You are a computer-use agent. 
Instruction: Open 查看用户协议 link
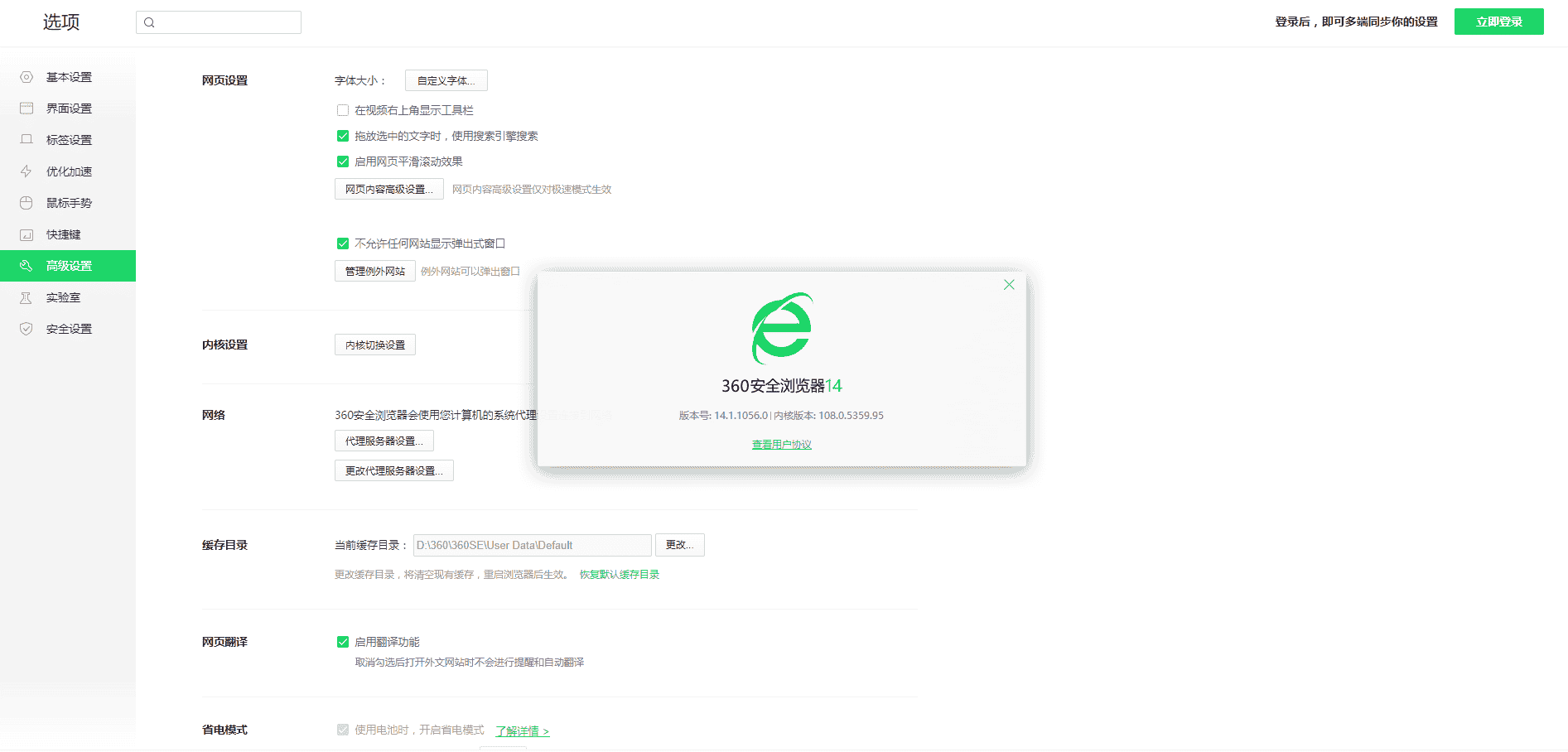[782, 445]
